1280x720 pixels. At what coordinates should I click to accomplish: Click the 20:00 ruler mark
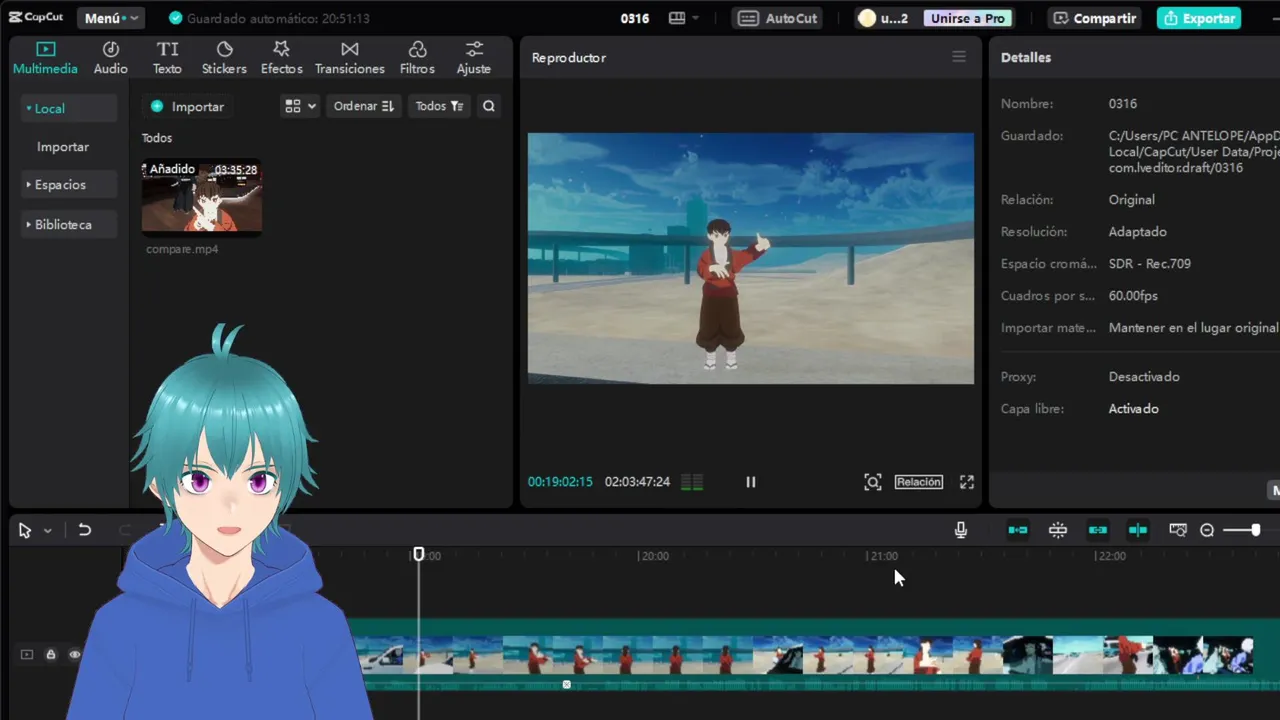coord(654,556)
